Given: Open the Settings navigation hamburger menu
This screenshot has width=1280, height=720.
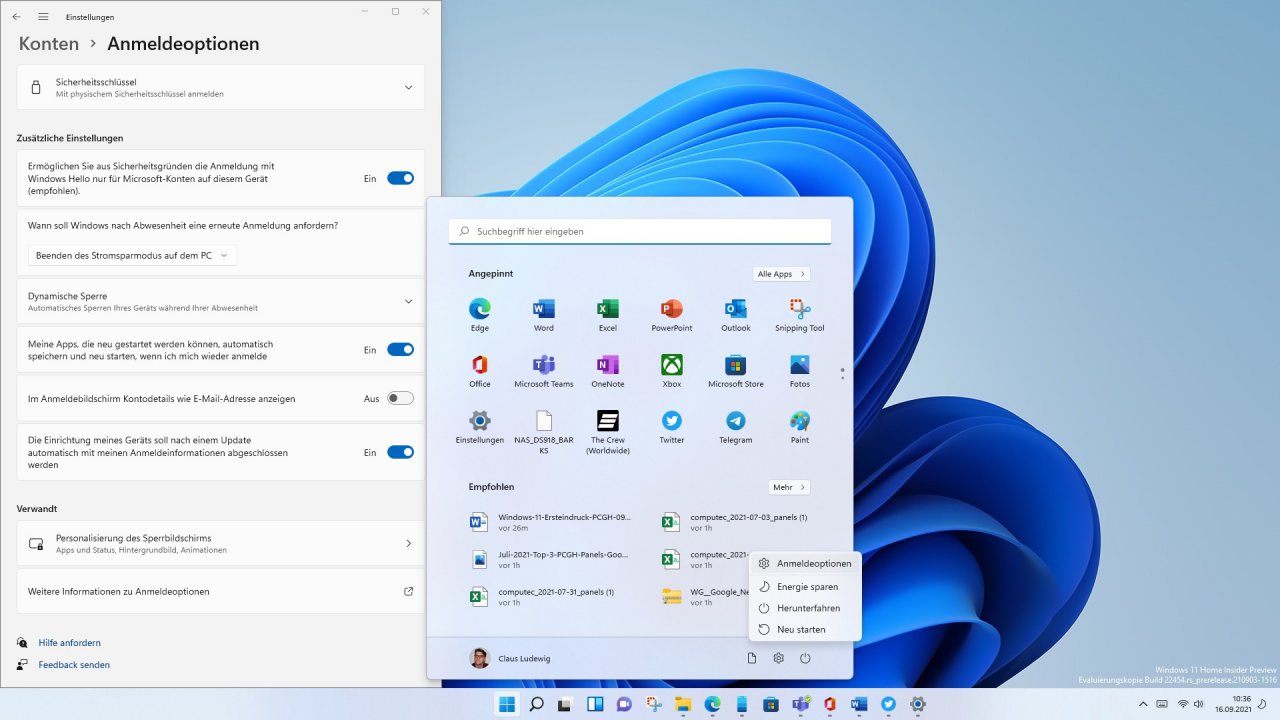Looking at the screenshot, I should click(43, 17).
